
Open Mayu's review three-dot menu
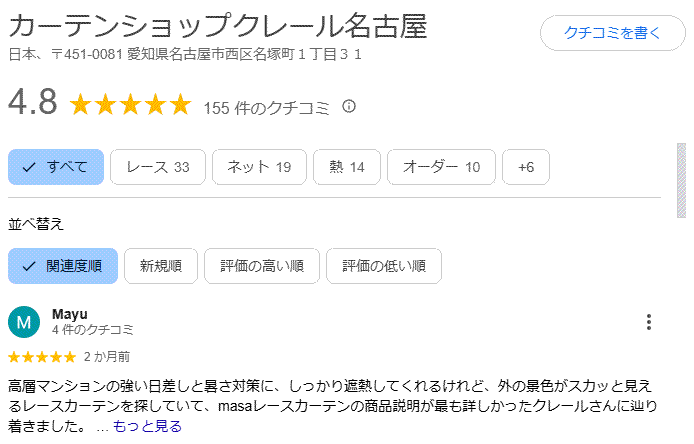648,322
